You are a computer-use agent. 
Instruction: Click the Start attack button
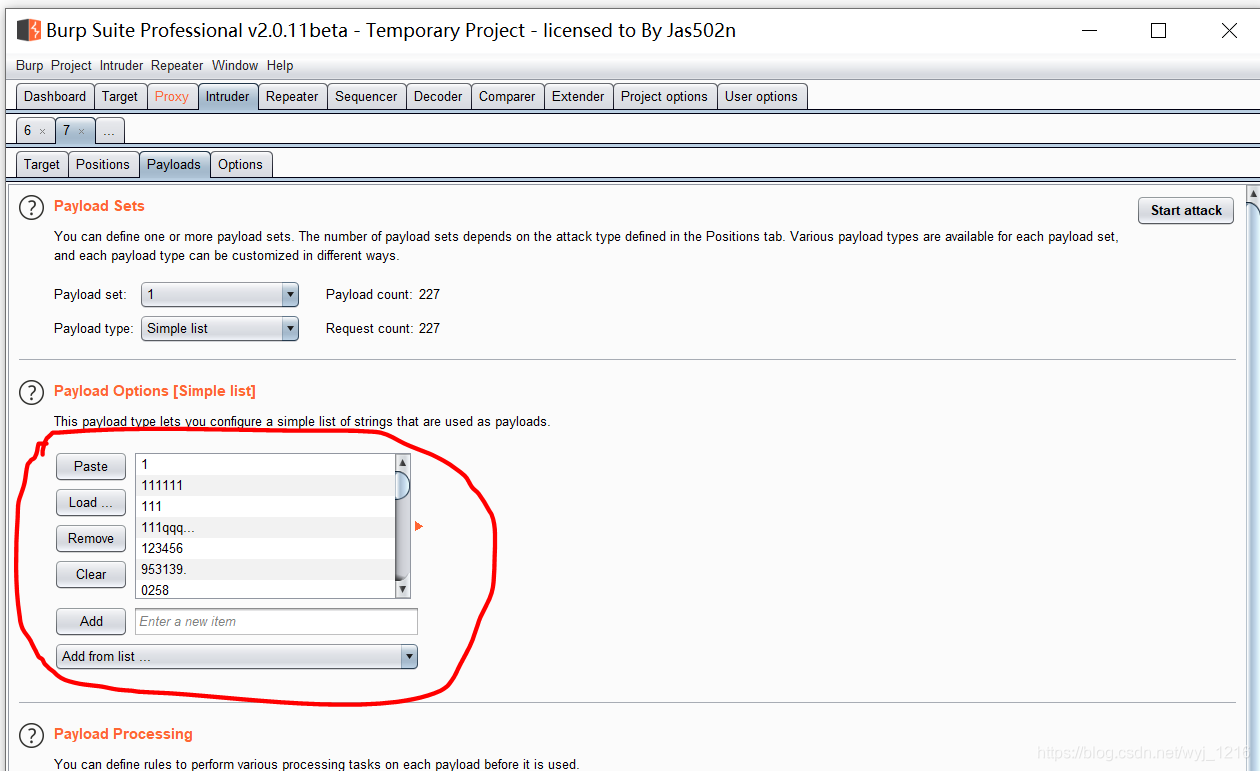point(1186,210)
